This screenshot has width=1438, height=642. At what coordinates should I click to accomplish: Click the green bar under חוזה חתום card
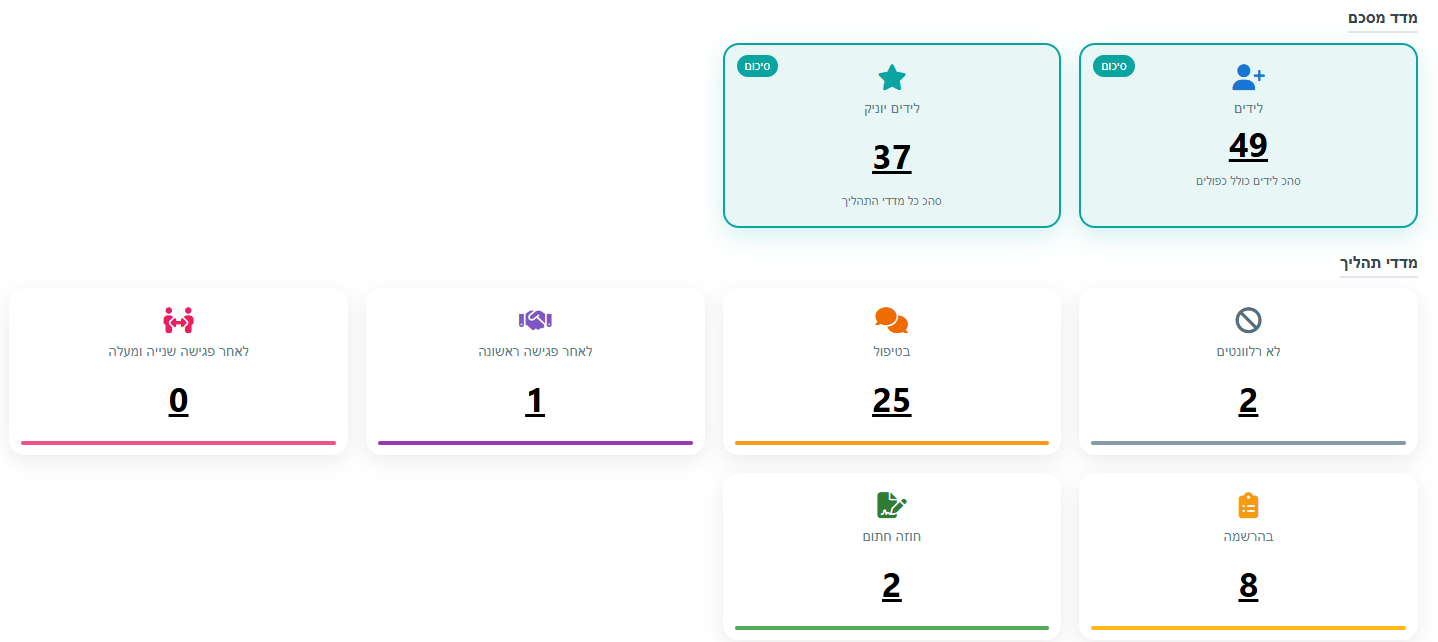click(891, 628)
